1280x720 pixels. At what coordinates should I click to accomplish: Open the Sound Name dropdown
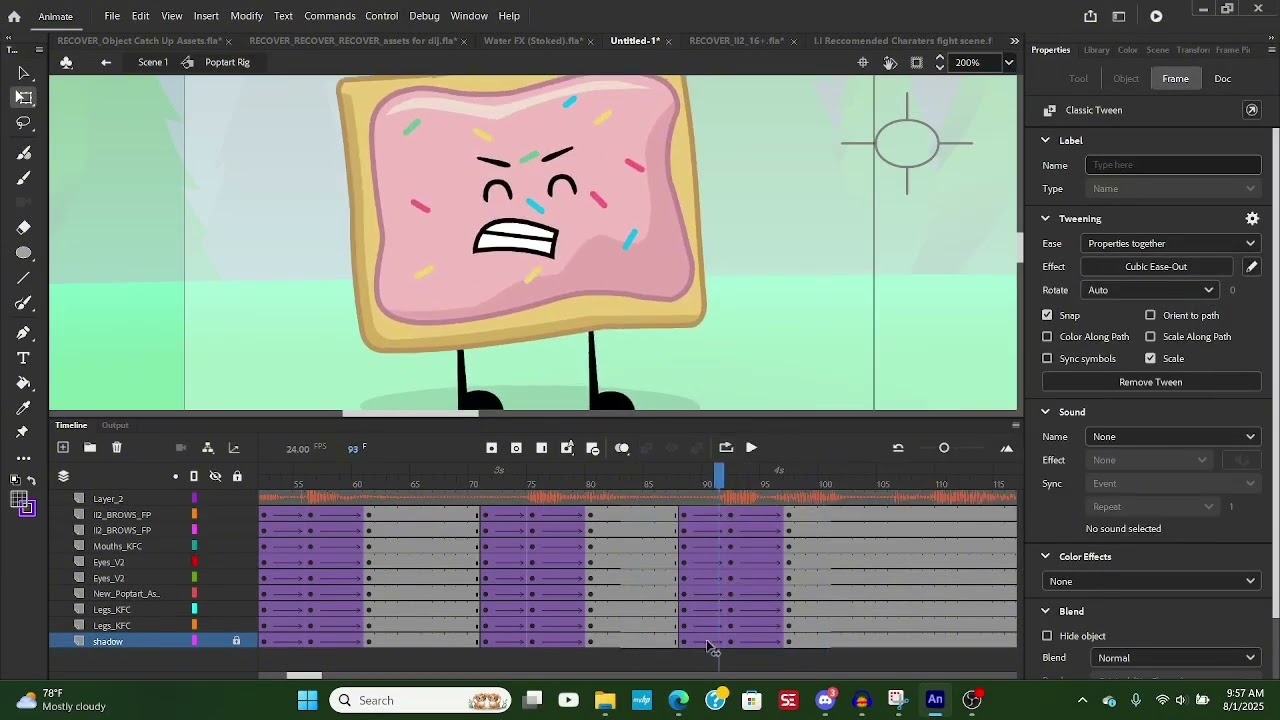click(1173, 437)
